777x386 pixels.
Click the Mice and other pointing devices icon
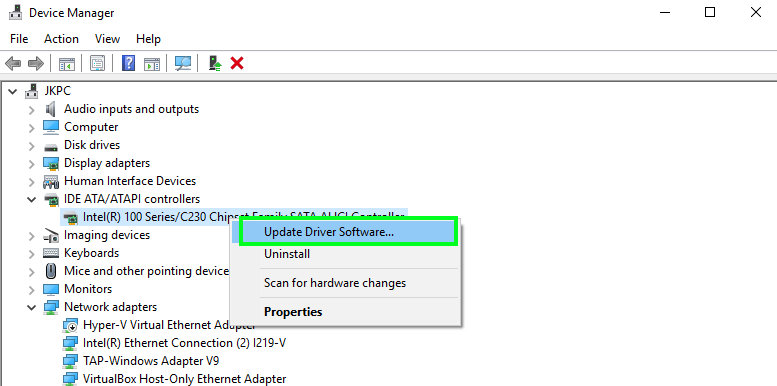pos(51,271)
